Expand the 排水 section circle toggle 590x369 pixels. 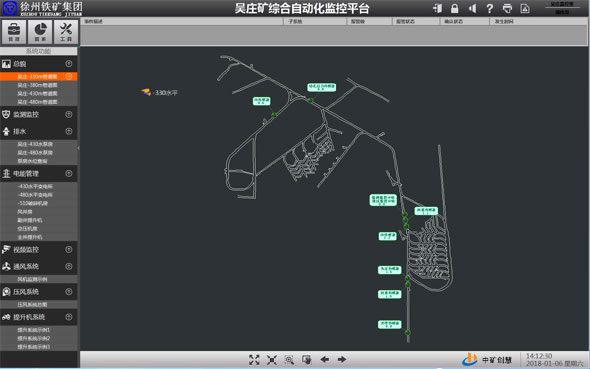coord(68,131)
